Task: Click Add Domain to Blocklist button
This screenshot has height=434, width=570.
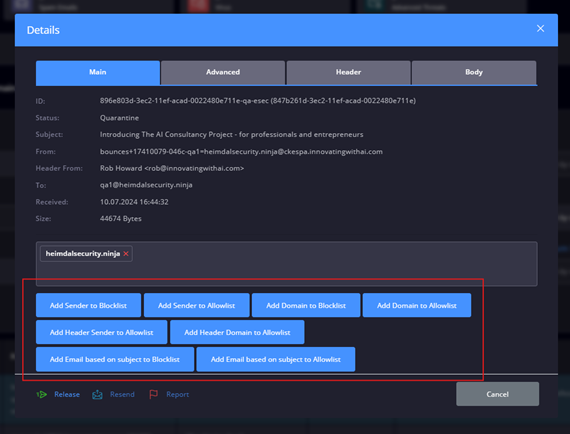Action: click(x=306, y=305)
